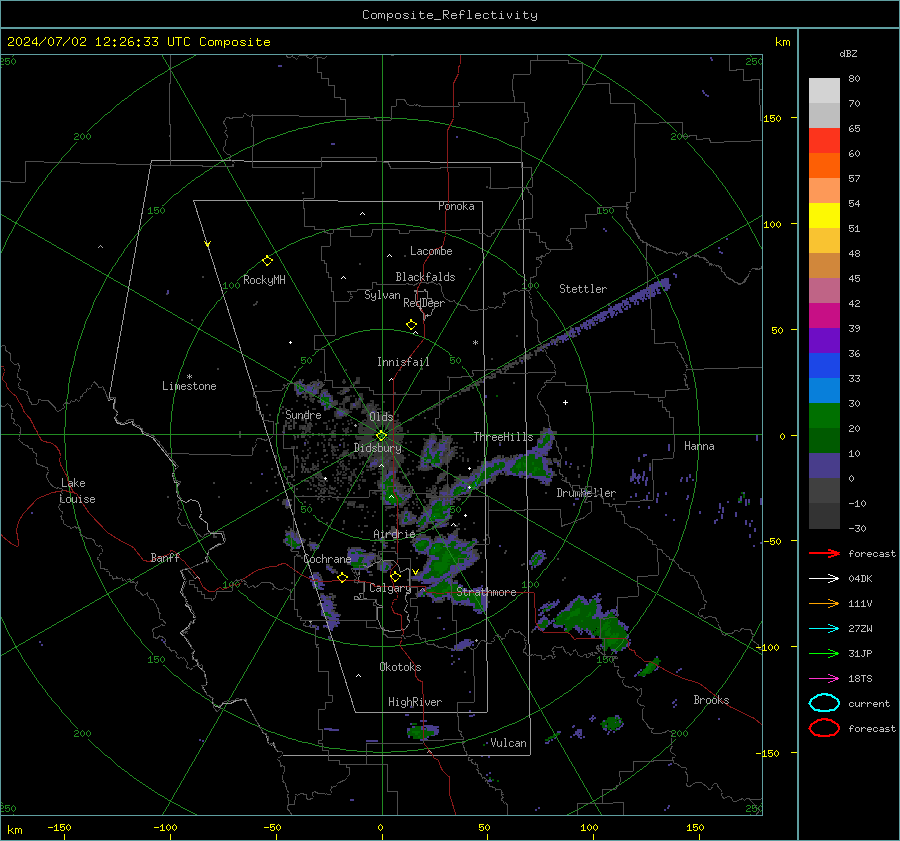The image size is (900, 841).
Task: Click the Ponoka city label
Action: (456, 206)
